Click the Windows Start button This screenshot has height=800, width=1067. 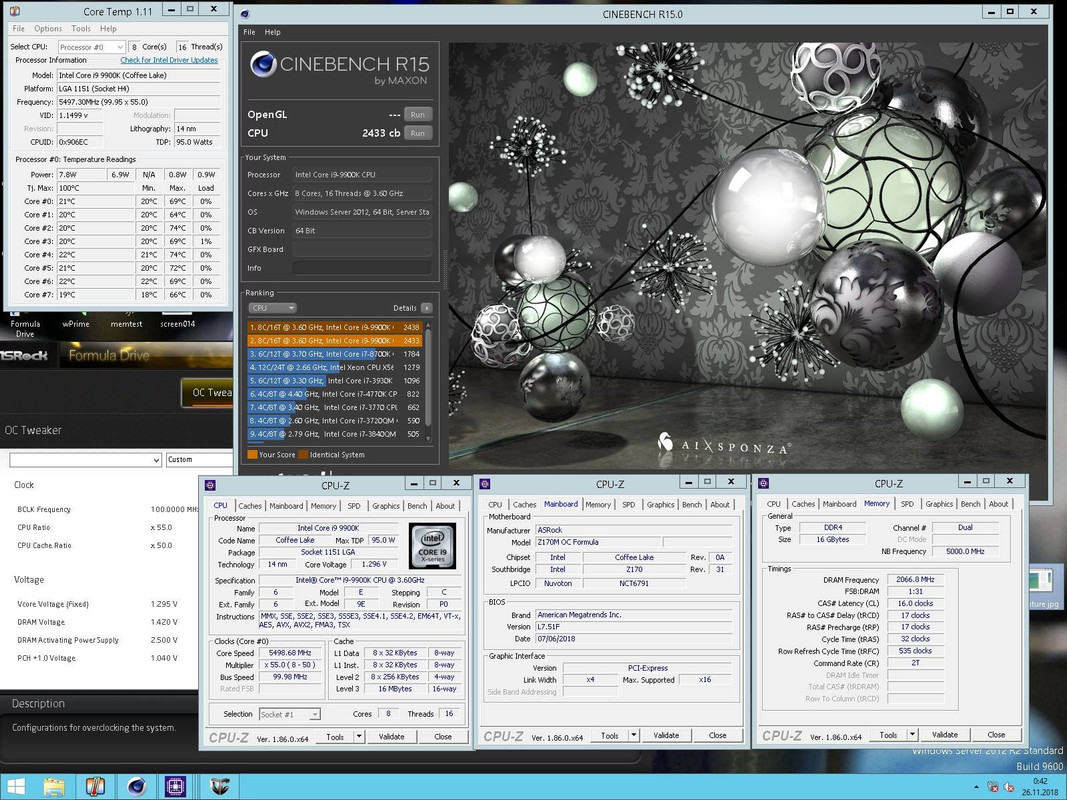[x=14, y=786]
